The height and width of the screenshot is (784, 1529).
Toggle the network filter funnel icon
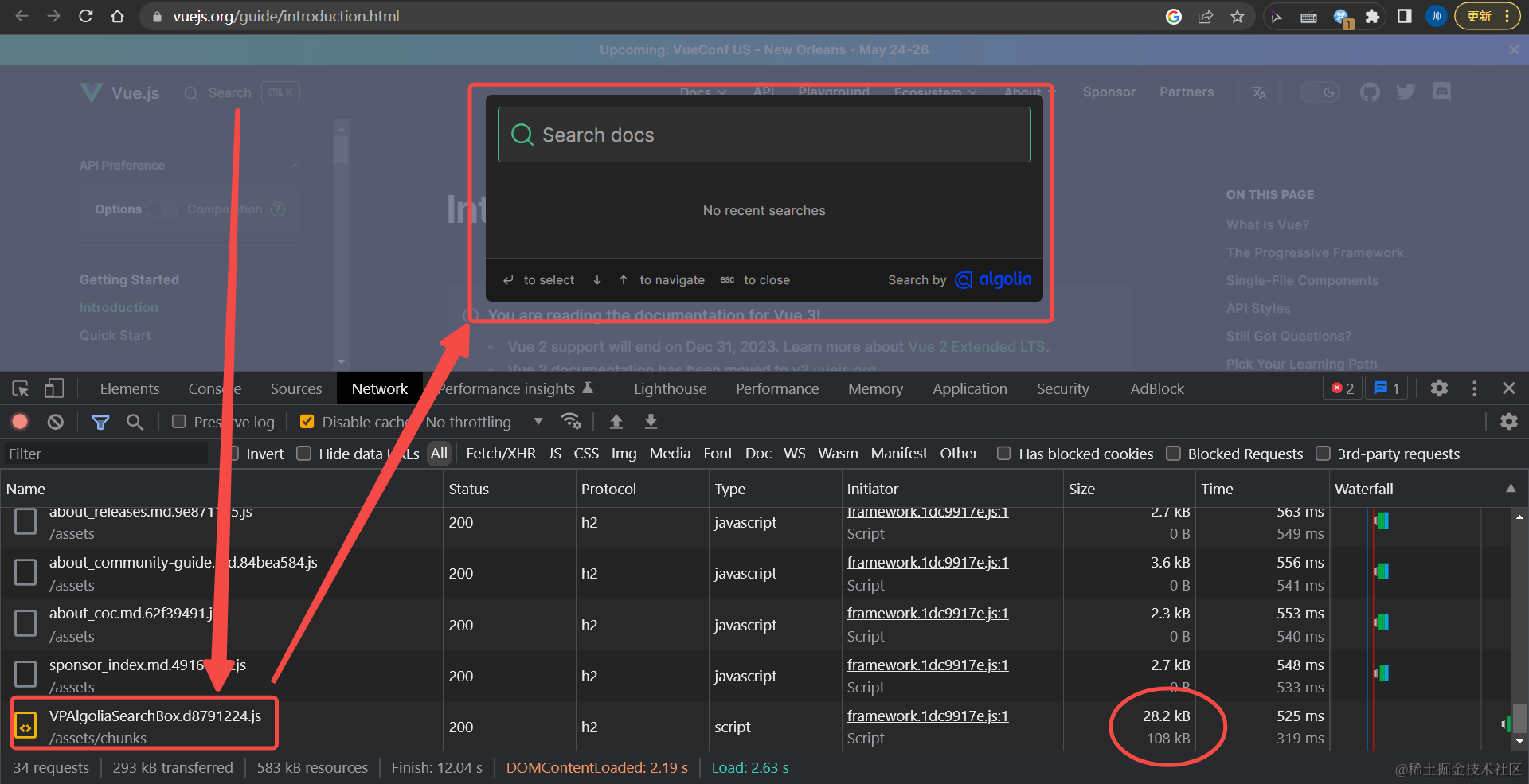point(100,422)
